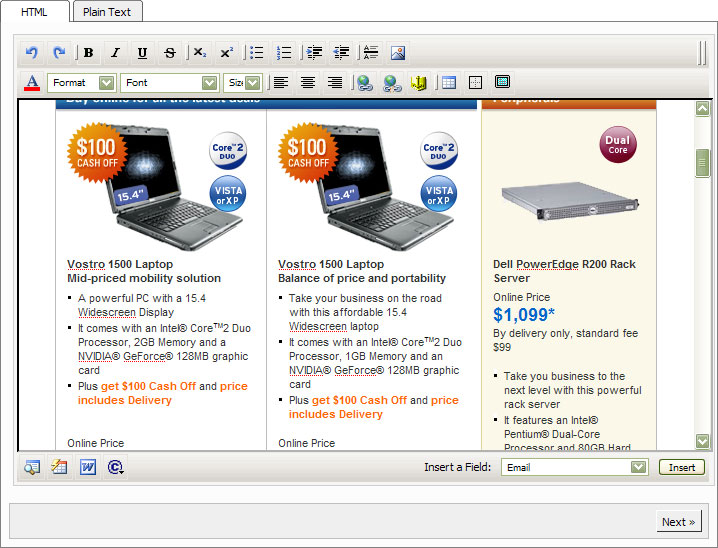Toggle strikethrough formatting
The image size is (718, 548).
[x=170, y=53]
